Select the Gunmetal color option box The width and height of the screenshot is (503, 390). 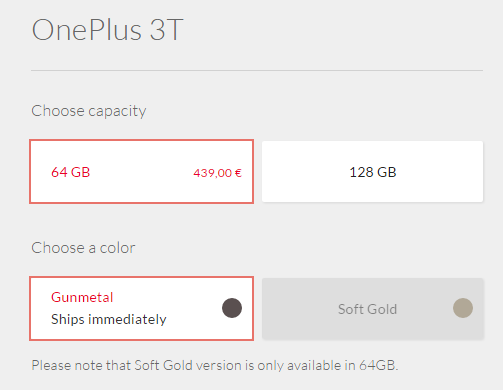[x=142, y=308]
